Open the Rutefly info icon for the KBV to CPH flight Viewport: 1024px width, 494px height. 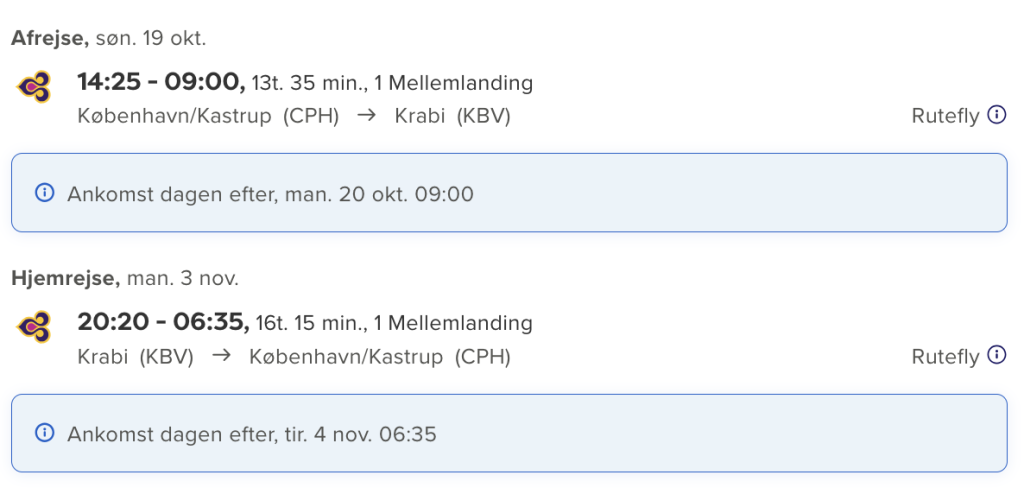pyautogui.click(x=997, y=355)
